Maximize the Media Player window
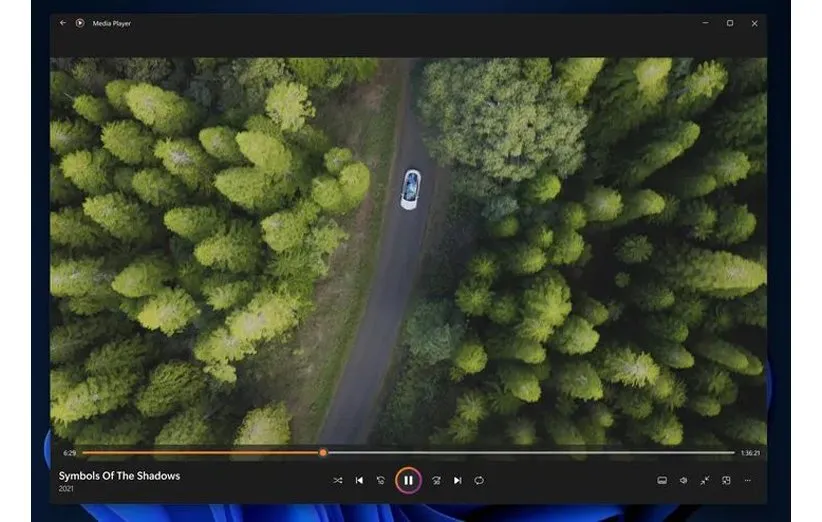 (729, 23)
